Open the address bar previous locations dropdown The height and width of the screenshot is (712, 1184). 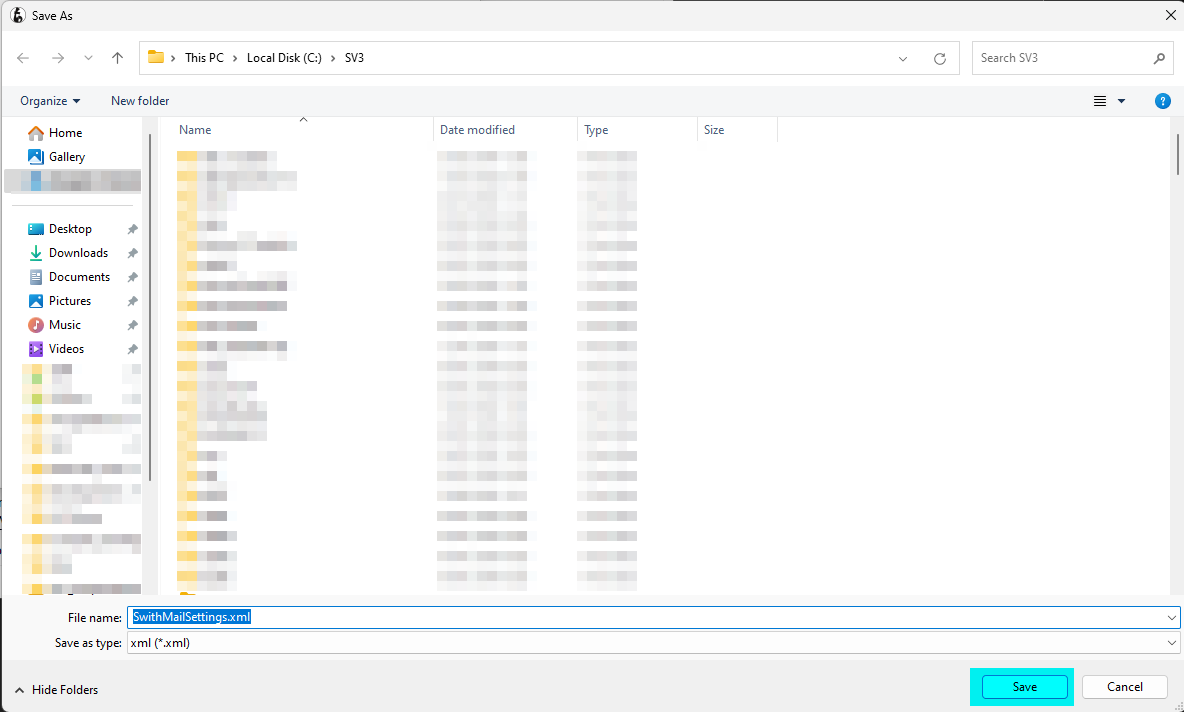pyautogui.click(x=903, y=58)
